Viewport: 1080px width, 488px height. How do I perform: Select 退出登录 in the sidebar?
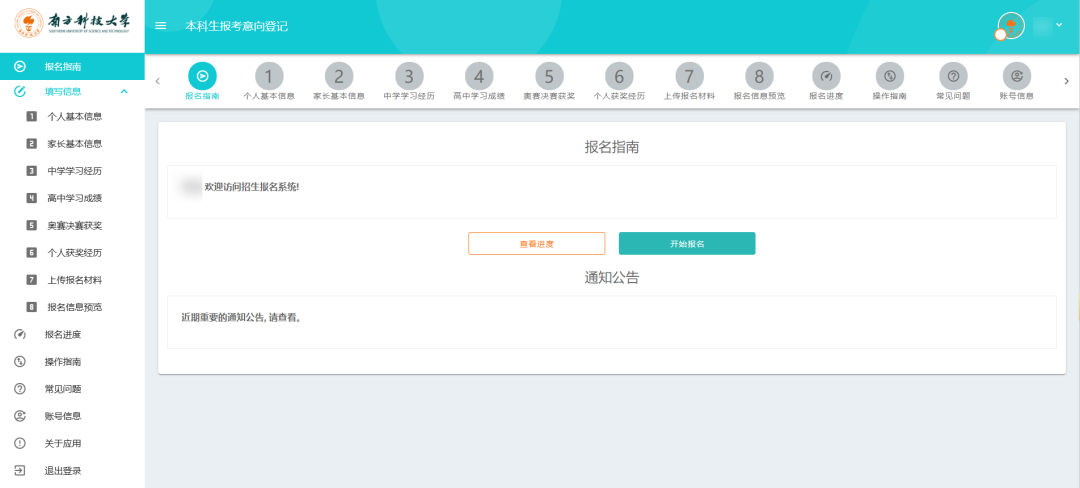(63, 471)
